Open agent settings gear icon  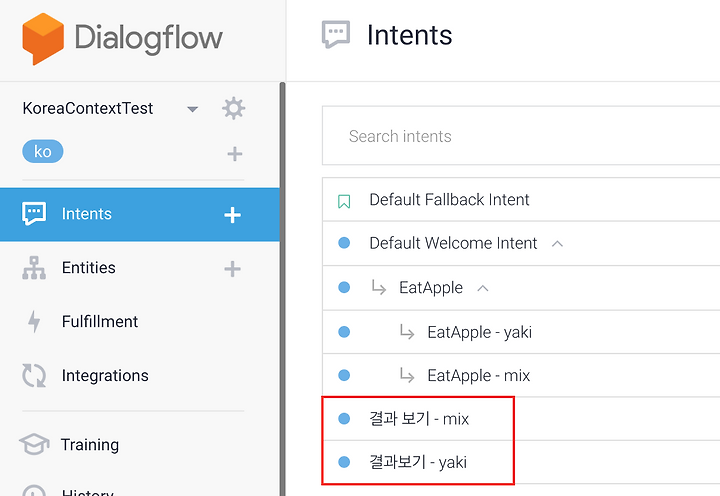233,108
